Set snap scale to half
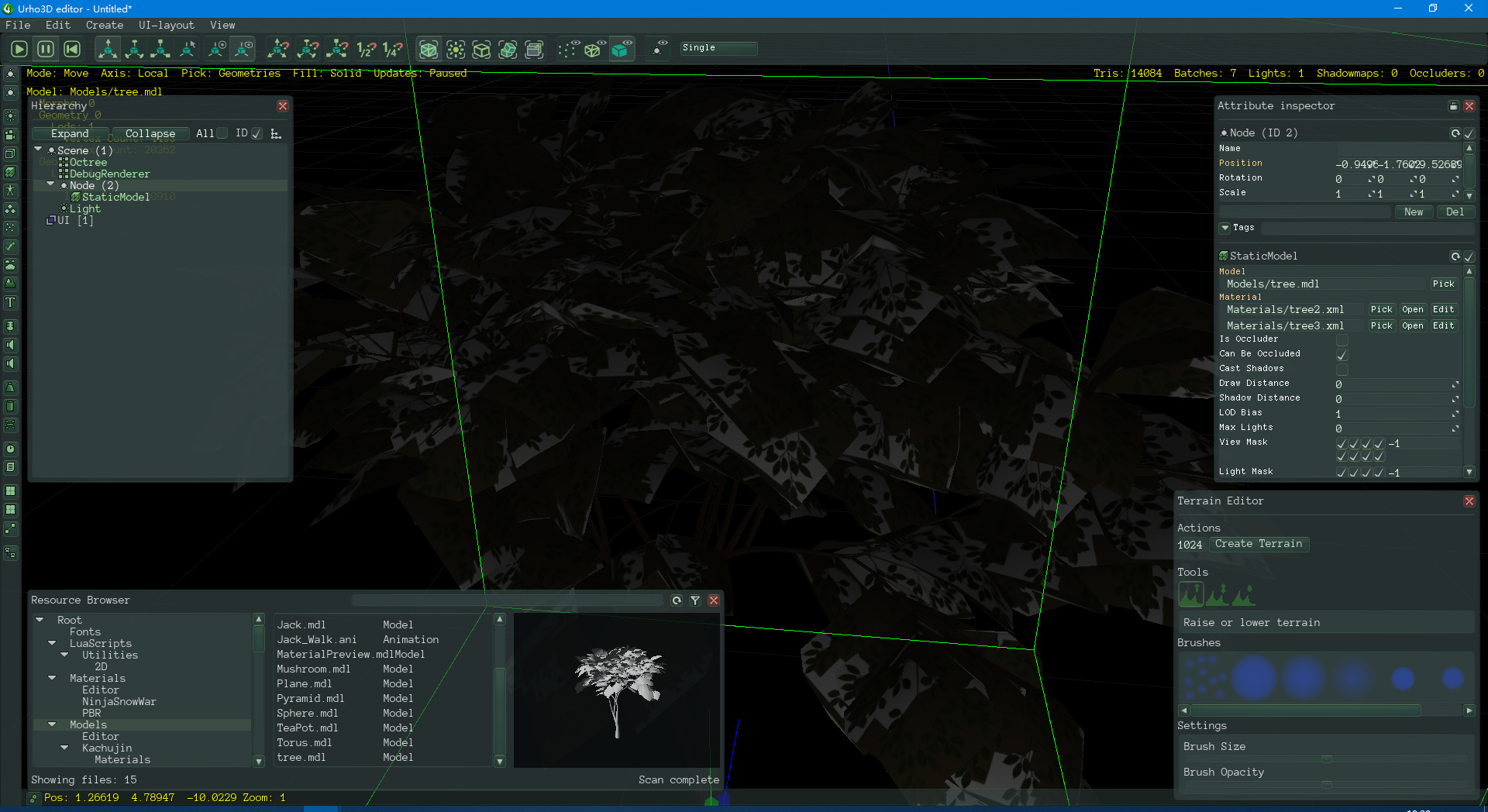Screen dimensions: 1488x812 pos(366,50)
